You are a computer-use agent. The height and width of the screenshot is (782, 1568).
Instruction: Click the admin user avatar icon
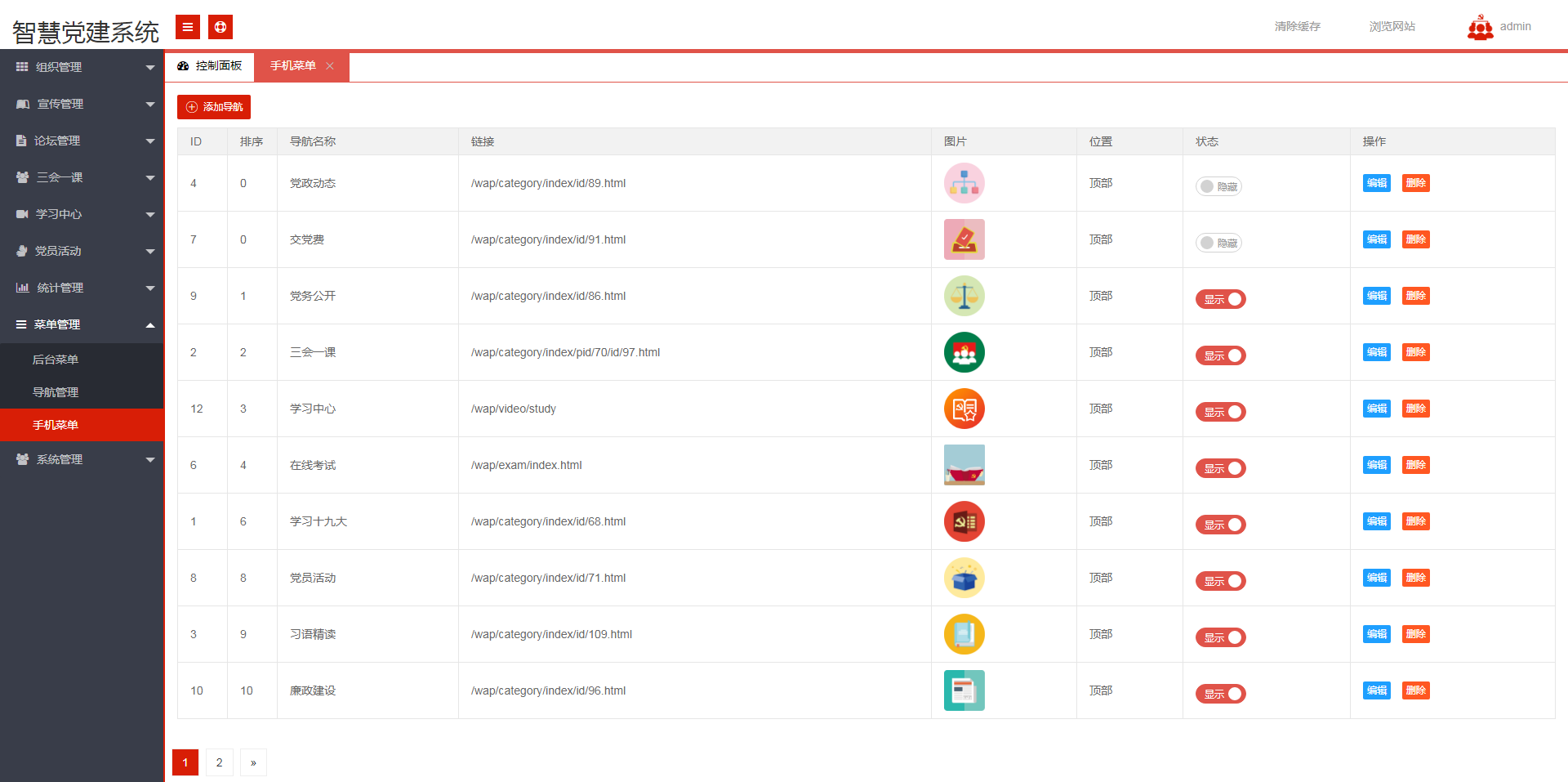[x=1480, y=28]
